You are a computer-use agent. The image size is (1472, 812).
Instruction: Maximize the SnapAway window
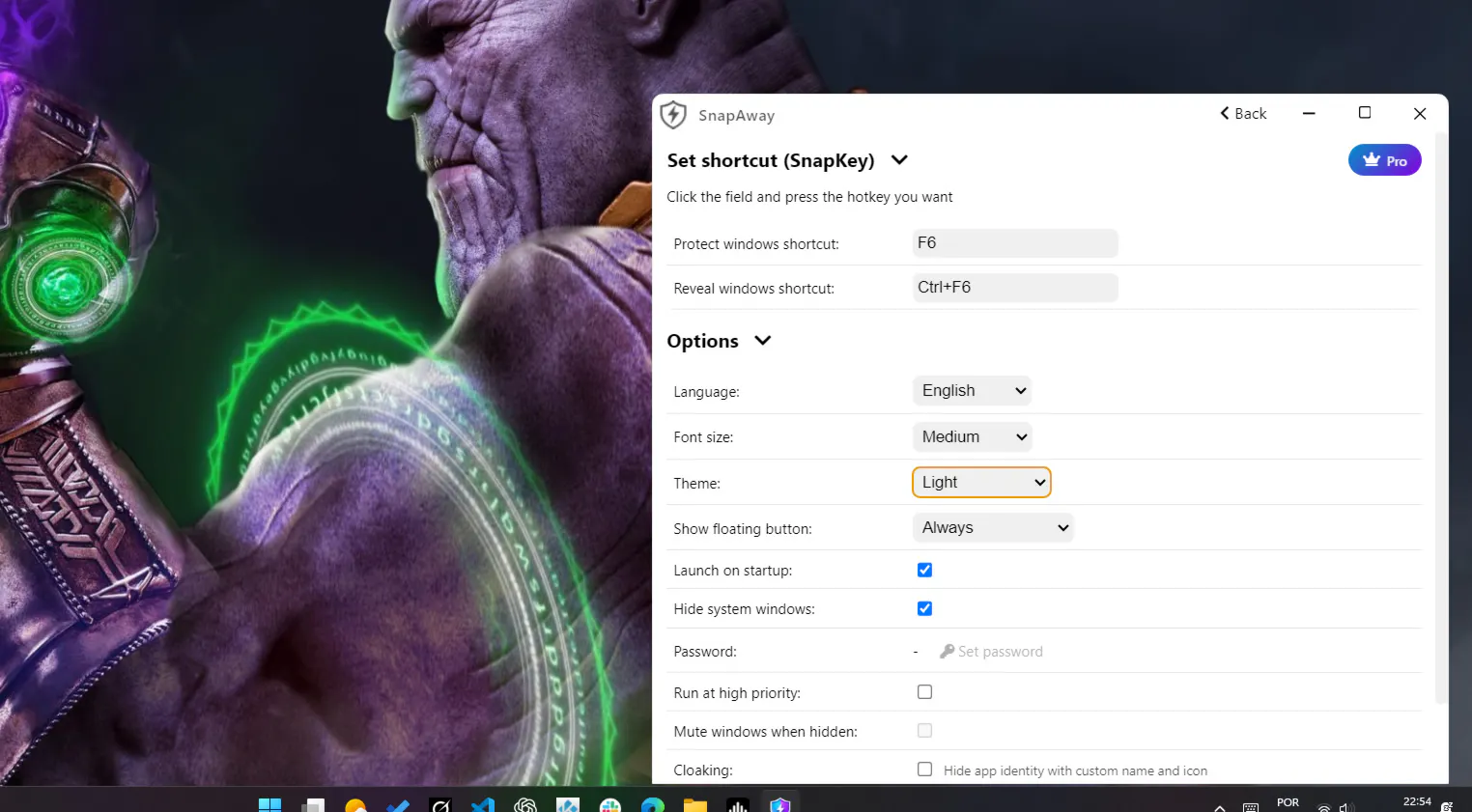pyautogui.click(x=1365, y=114)
